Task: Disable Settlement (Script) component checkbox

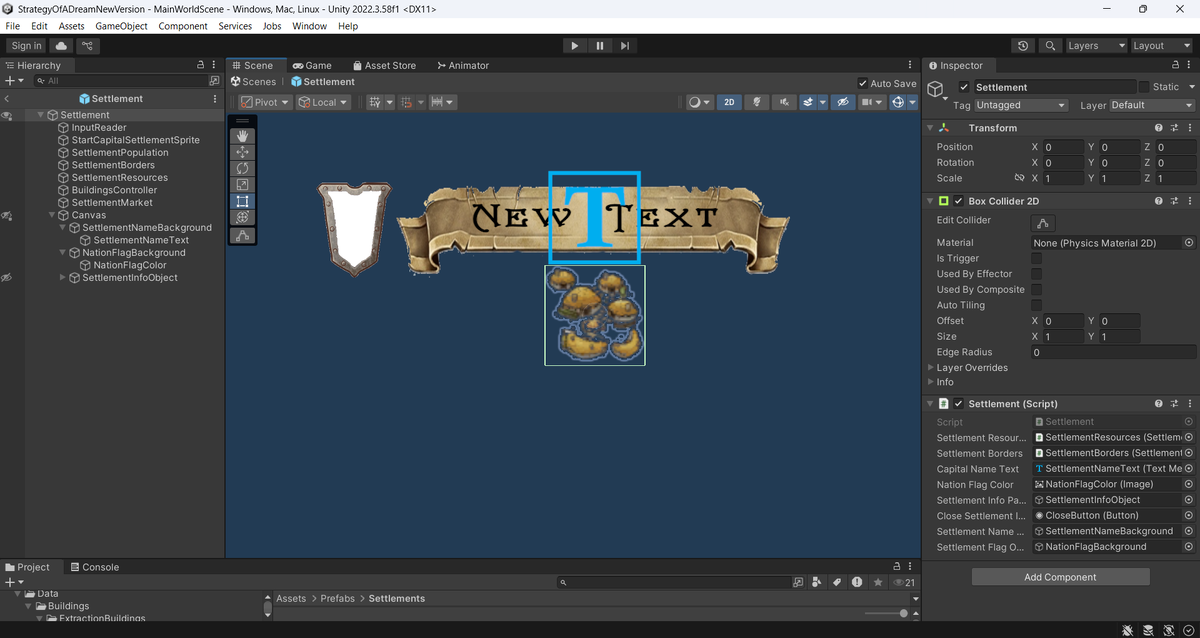Action: tap(958, 404)
